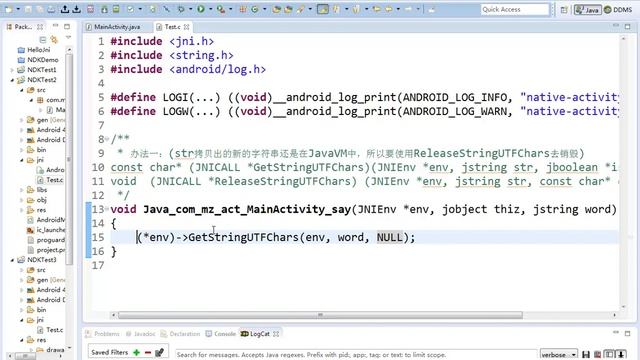This screenshot has width=640, height=360.
Task: Open the Console tab
Action: (x=221, y=334)
